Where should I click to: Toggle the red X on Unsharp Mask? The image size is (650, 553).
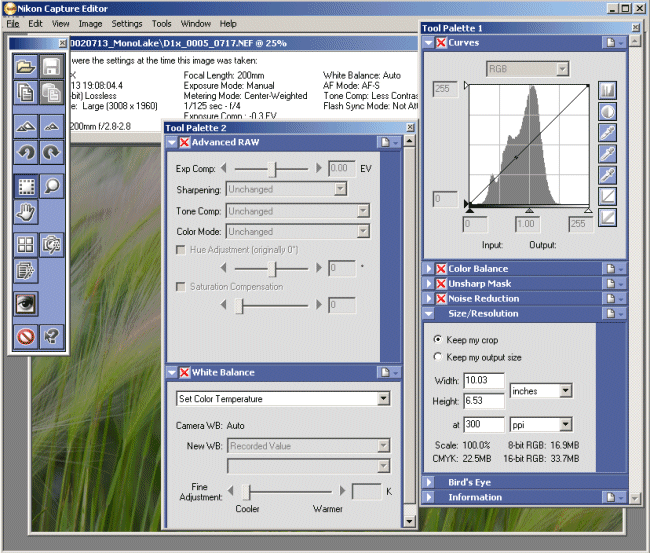pos(441,284)
